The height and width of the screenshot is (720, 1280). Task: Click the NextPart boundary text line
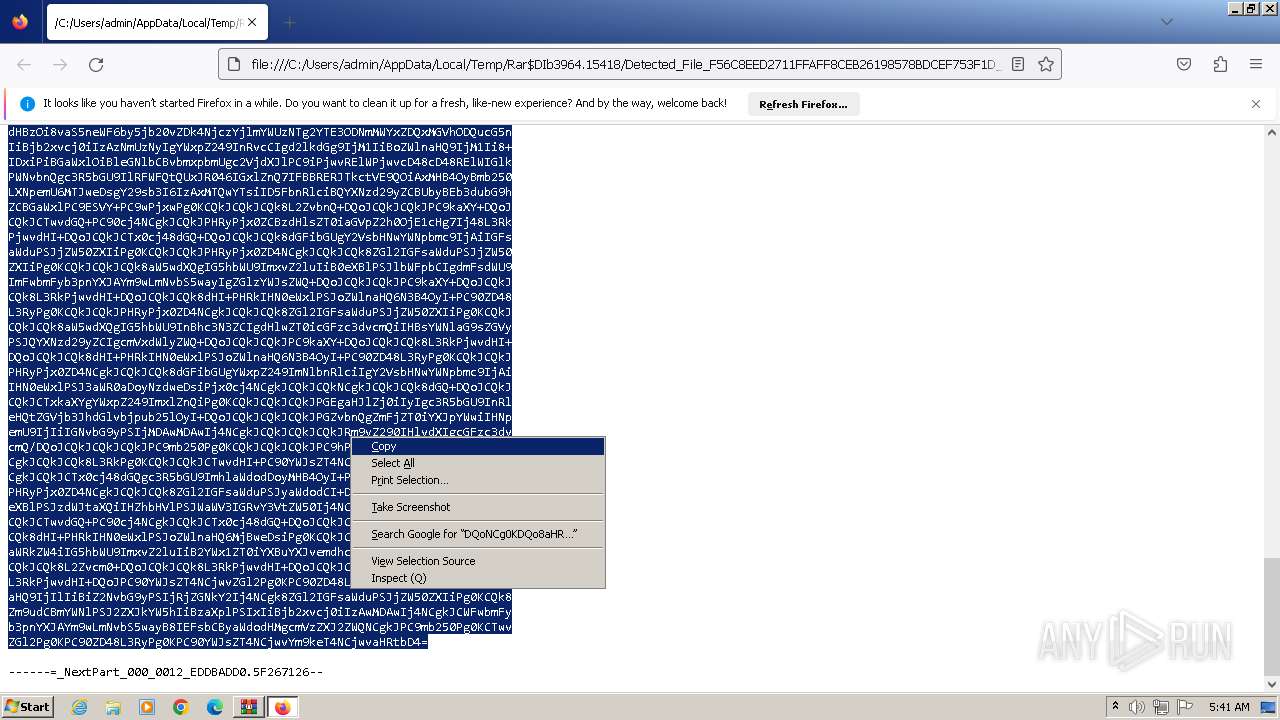[166, 672]
